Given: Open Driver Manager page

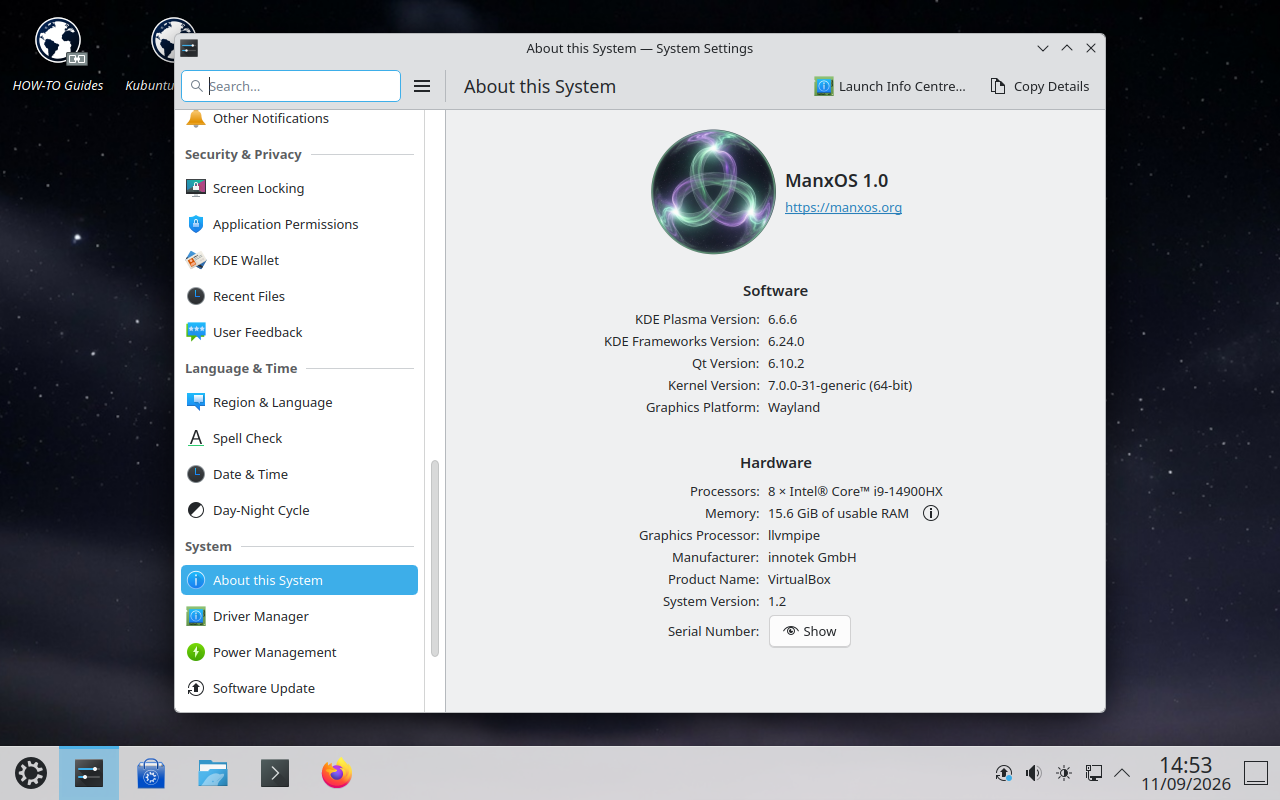Looking at the screenshot, I should point(299,616).
